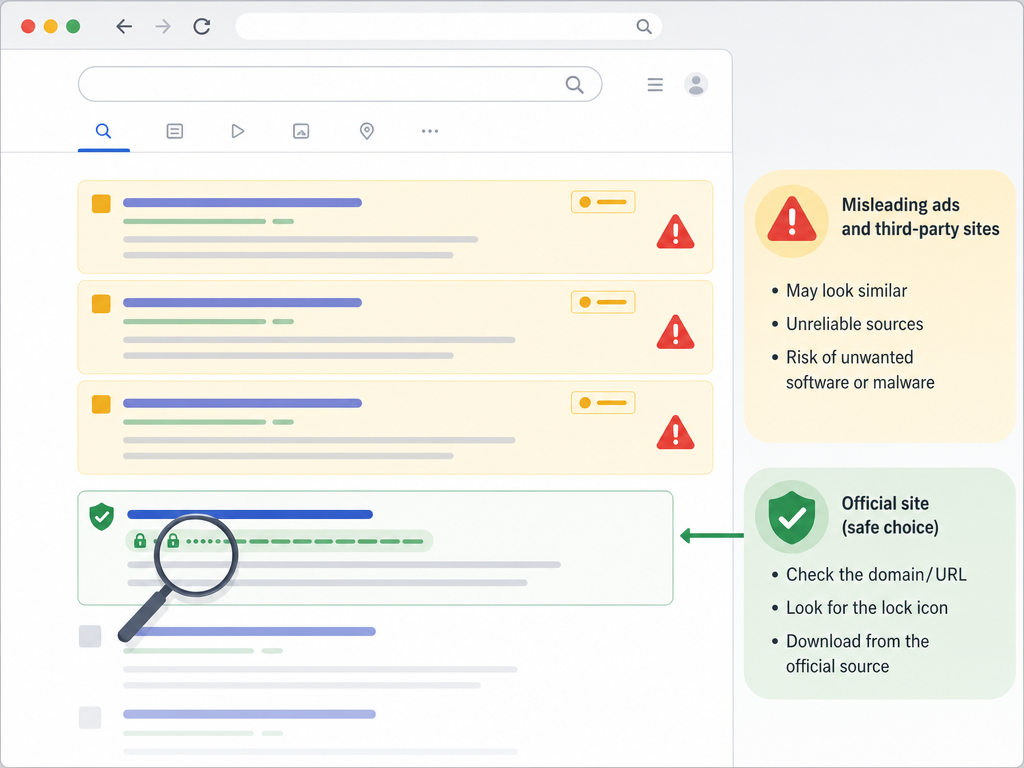Click the "Check the domain/URL" bullet
Screen dimensions: 1024x768
(x=876, y=575)
